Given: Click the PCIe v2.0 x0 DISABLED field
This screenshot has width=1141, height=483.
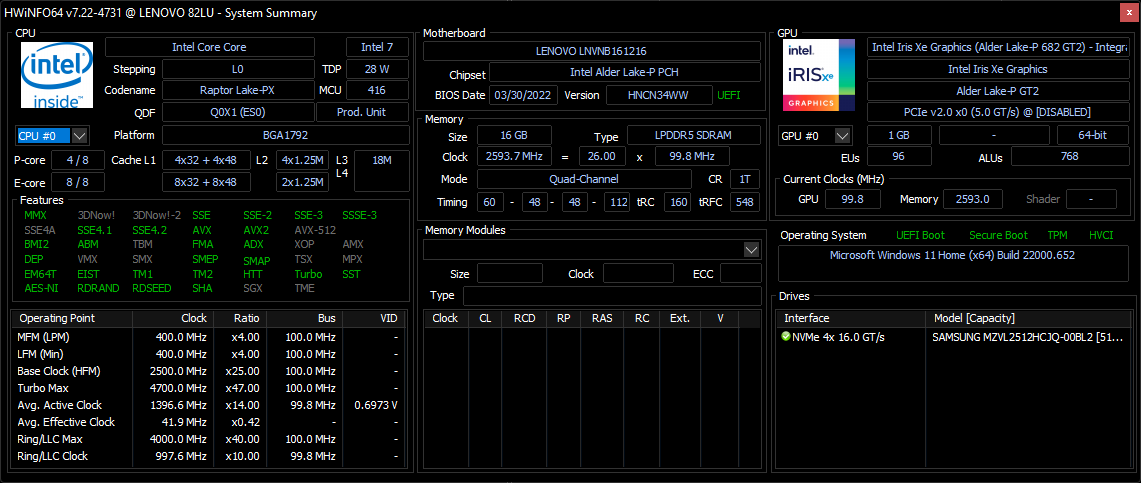Looking at the screenshot, I should pos(1000,113).
